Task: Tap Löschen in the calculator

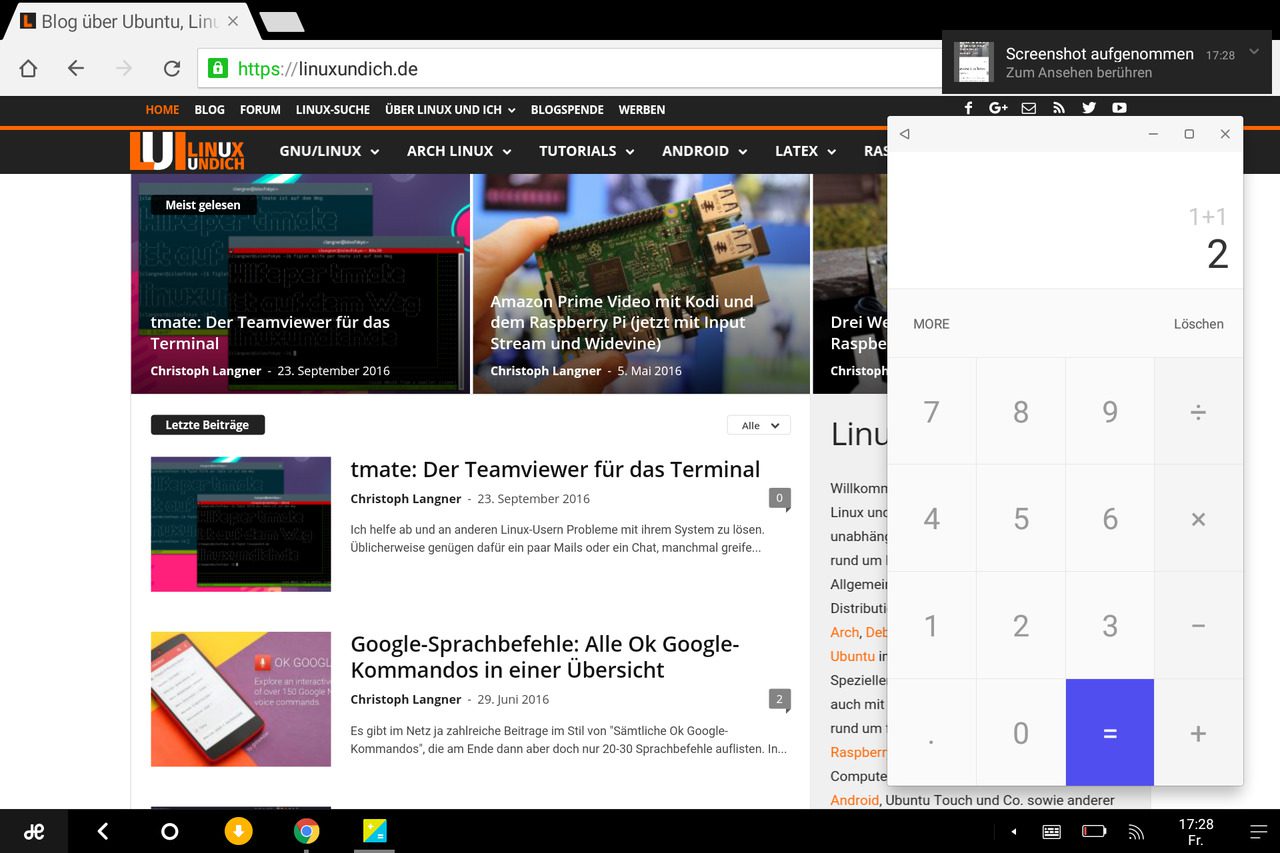Action: coord(1198,324)
